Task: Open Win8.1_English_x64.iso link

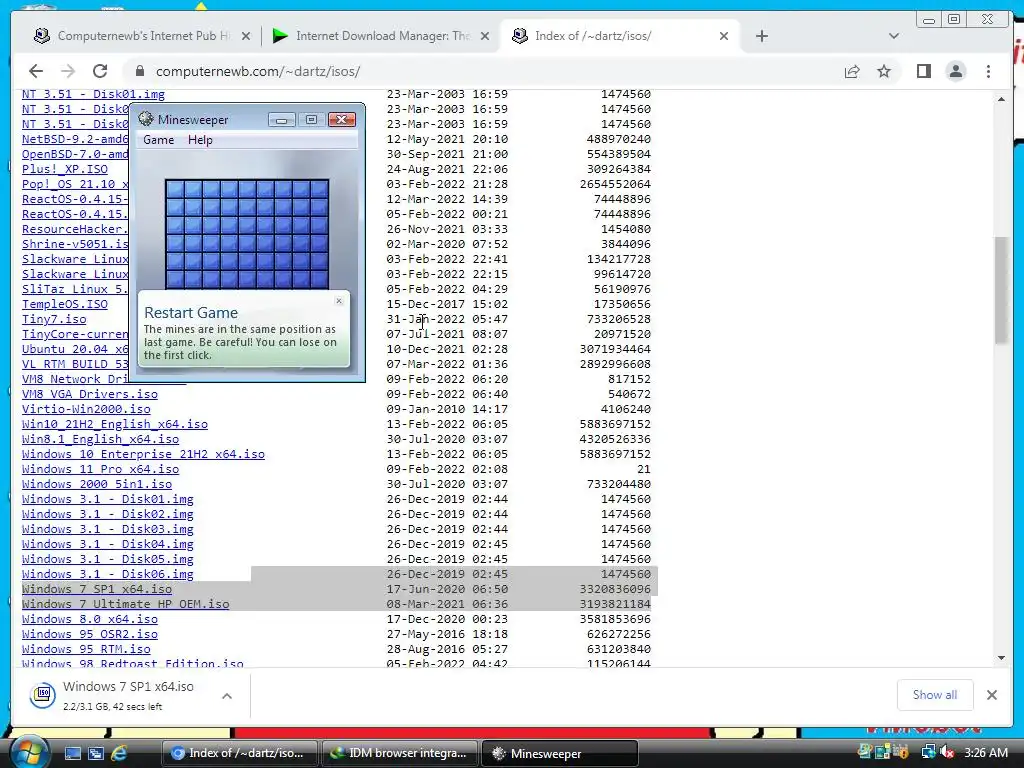Action: coord(101,440)
